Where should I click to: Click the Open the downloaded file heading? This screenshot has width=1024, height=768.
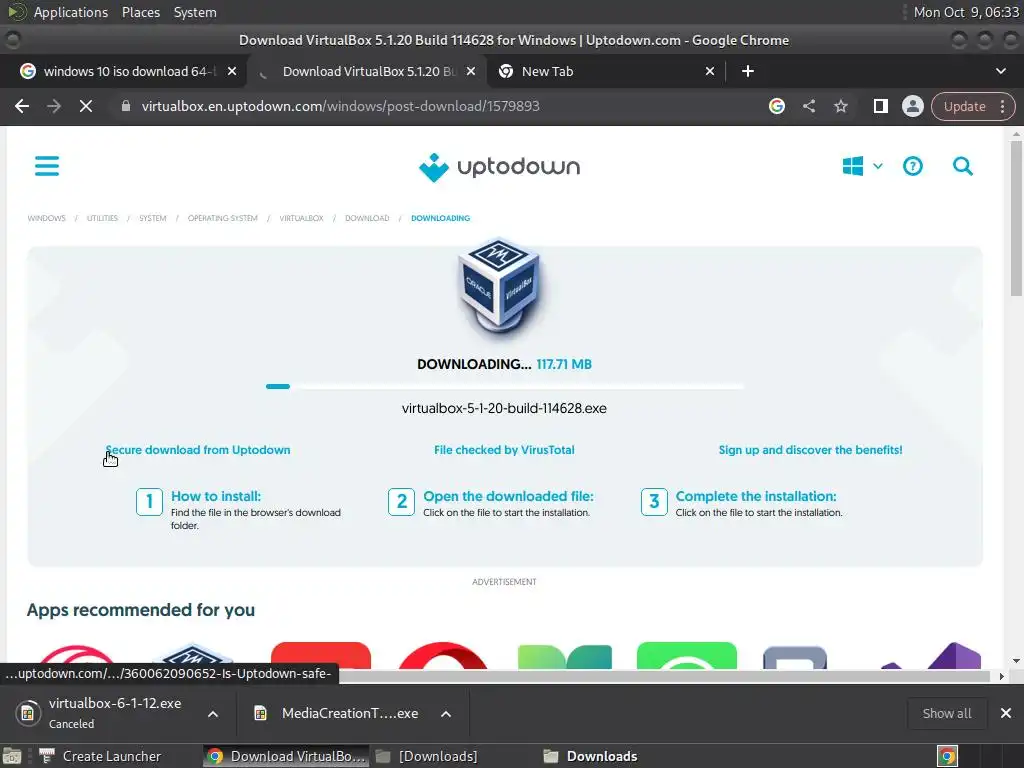(x=509, y=496)
